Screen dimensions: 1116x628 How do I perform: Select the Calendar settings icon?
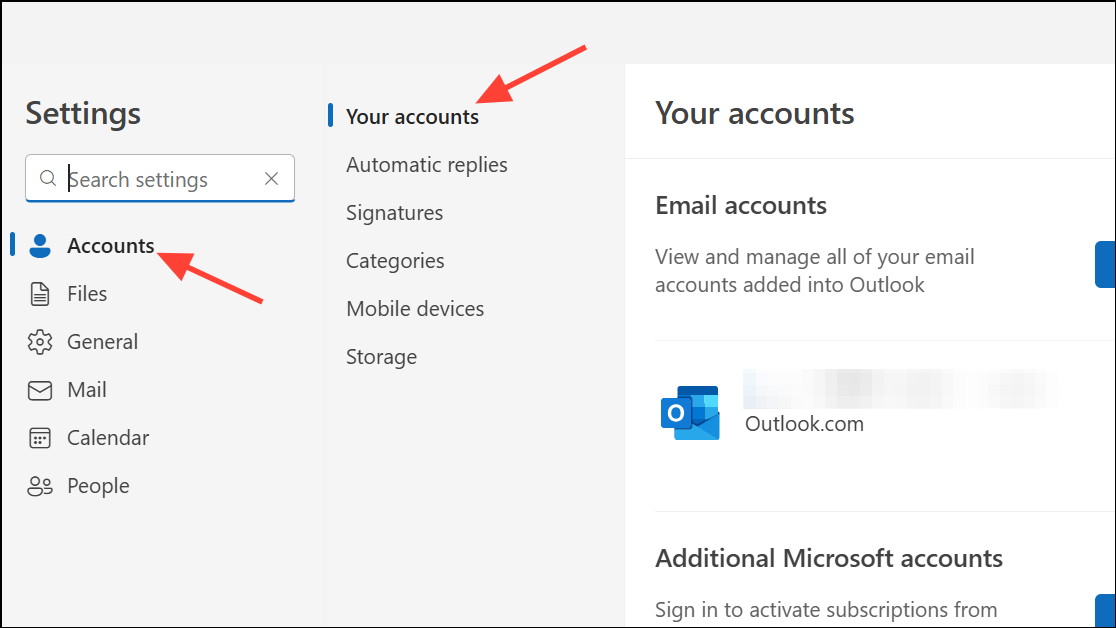40,437
